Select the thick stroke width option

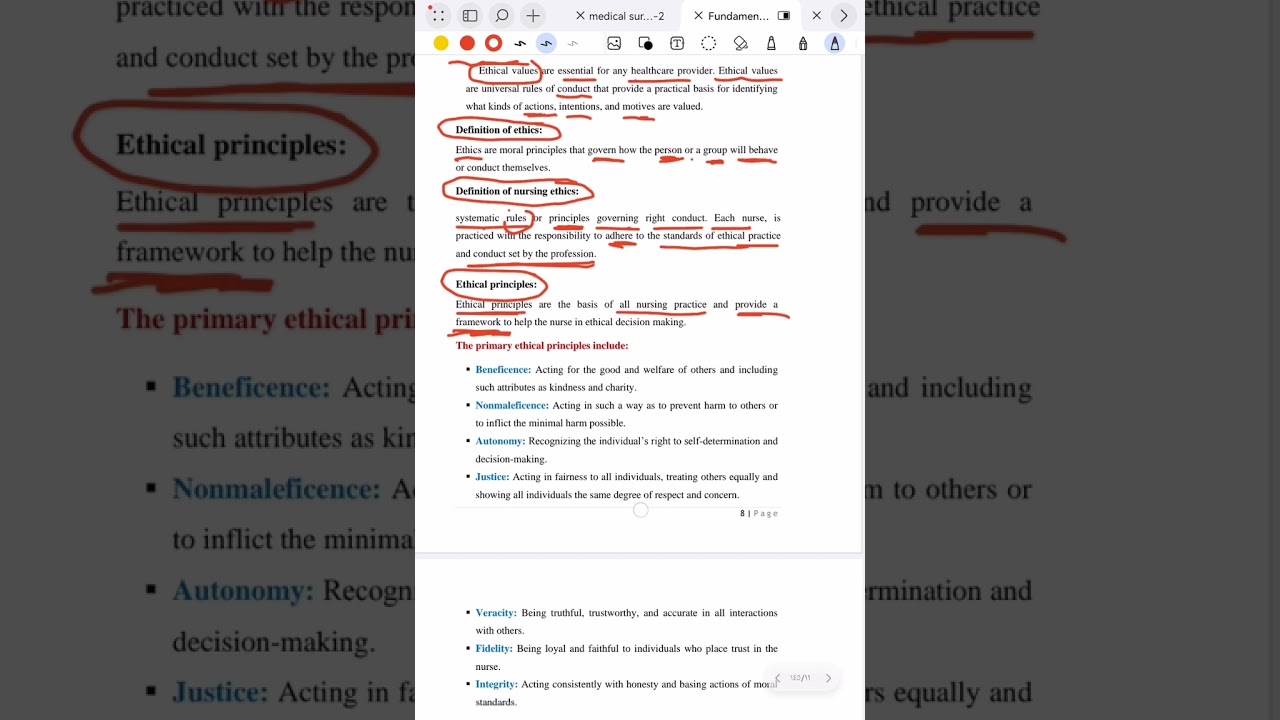pos(520,44)
